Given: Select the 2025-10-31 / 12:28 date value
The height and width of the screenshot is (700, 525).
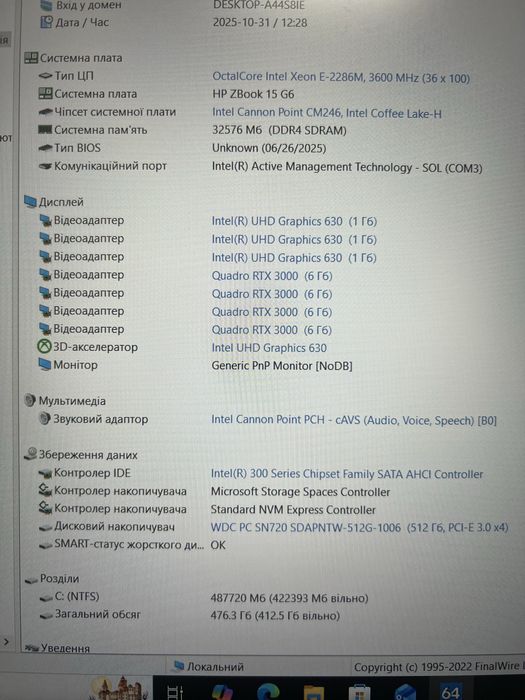Looking at the screenshot, I should [x=260, y=22].
